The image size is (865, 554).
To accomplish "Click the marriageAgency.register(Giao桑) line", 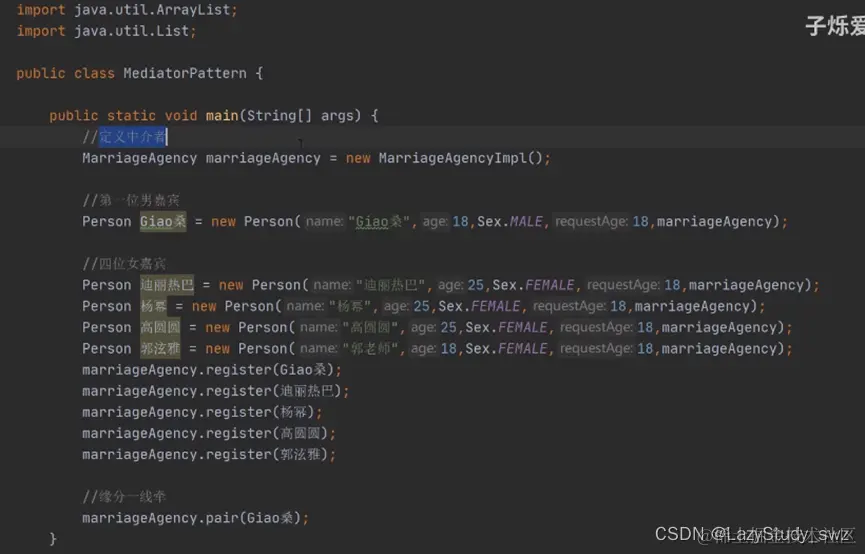I will 212,370.
